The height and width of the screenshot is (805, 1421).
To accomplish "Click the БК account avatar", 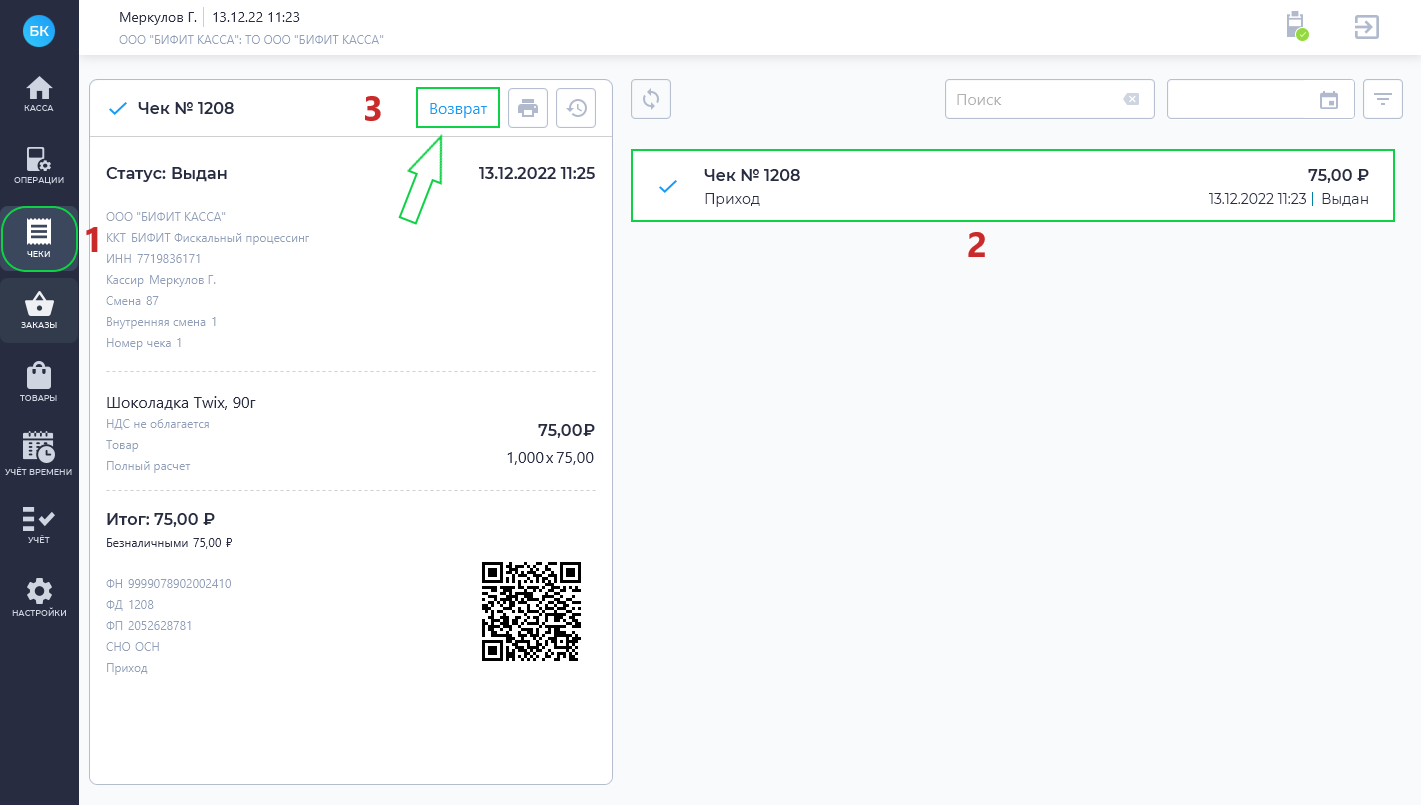I will (x=39, y=31).
